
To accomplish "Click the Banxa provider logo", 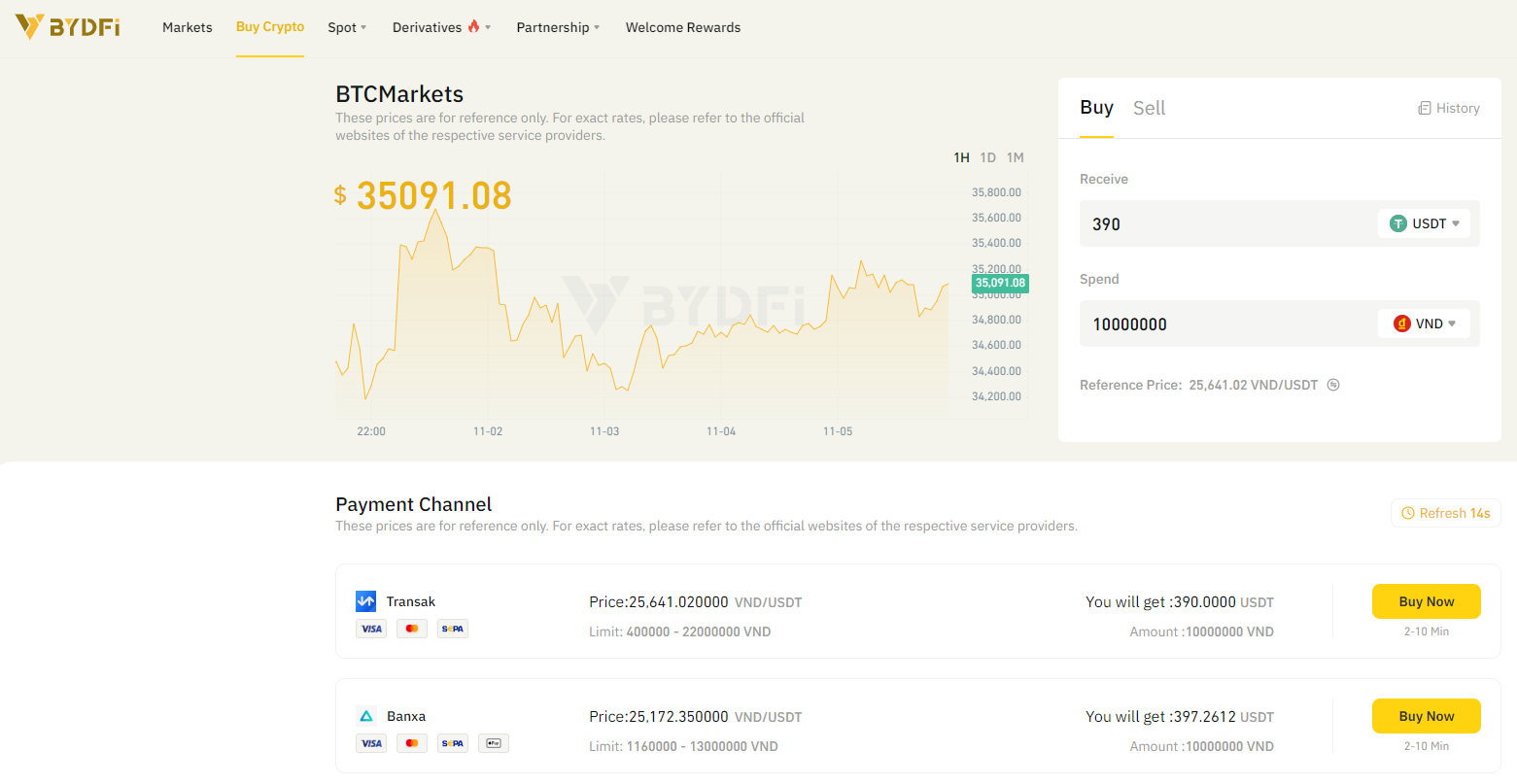I will 366,716.
